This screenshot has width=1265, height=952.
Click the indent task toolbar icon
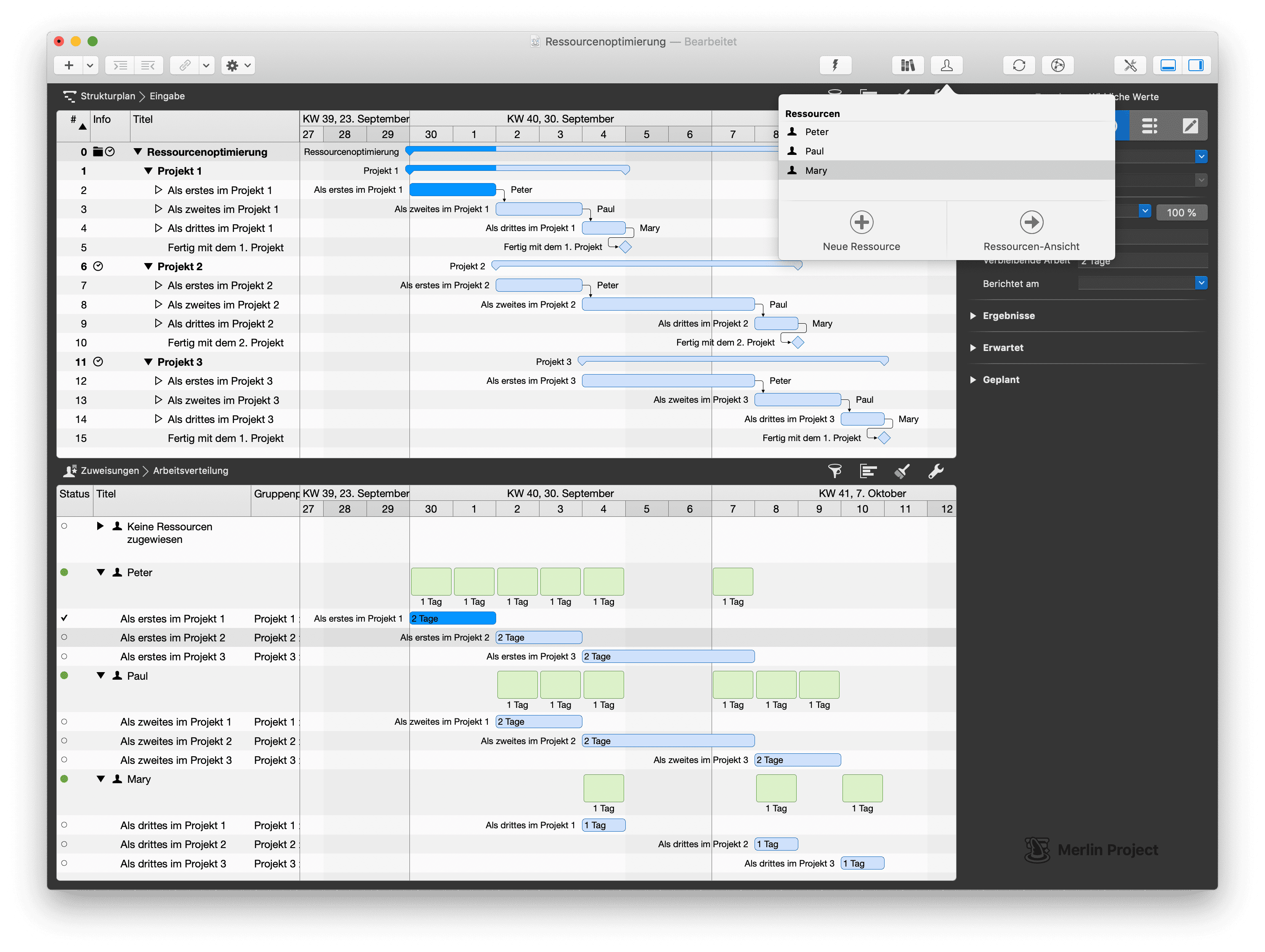121,65
